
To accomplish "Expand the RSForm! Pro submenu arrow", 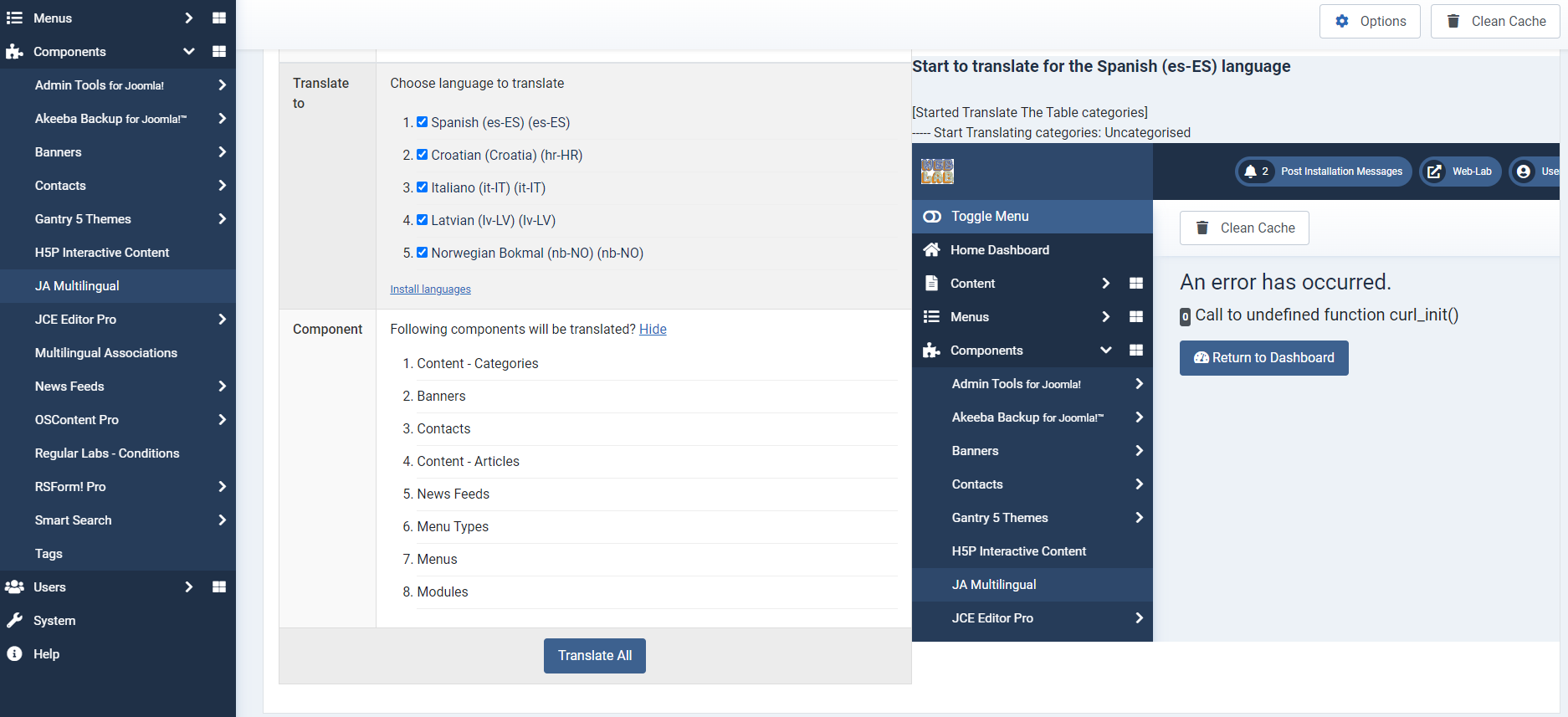I will pos(222,486).
